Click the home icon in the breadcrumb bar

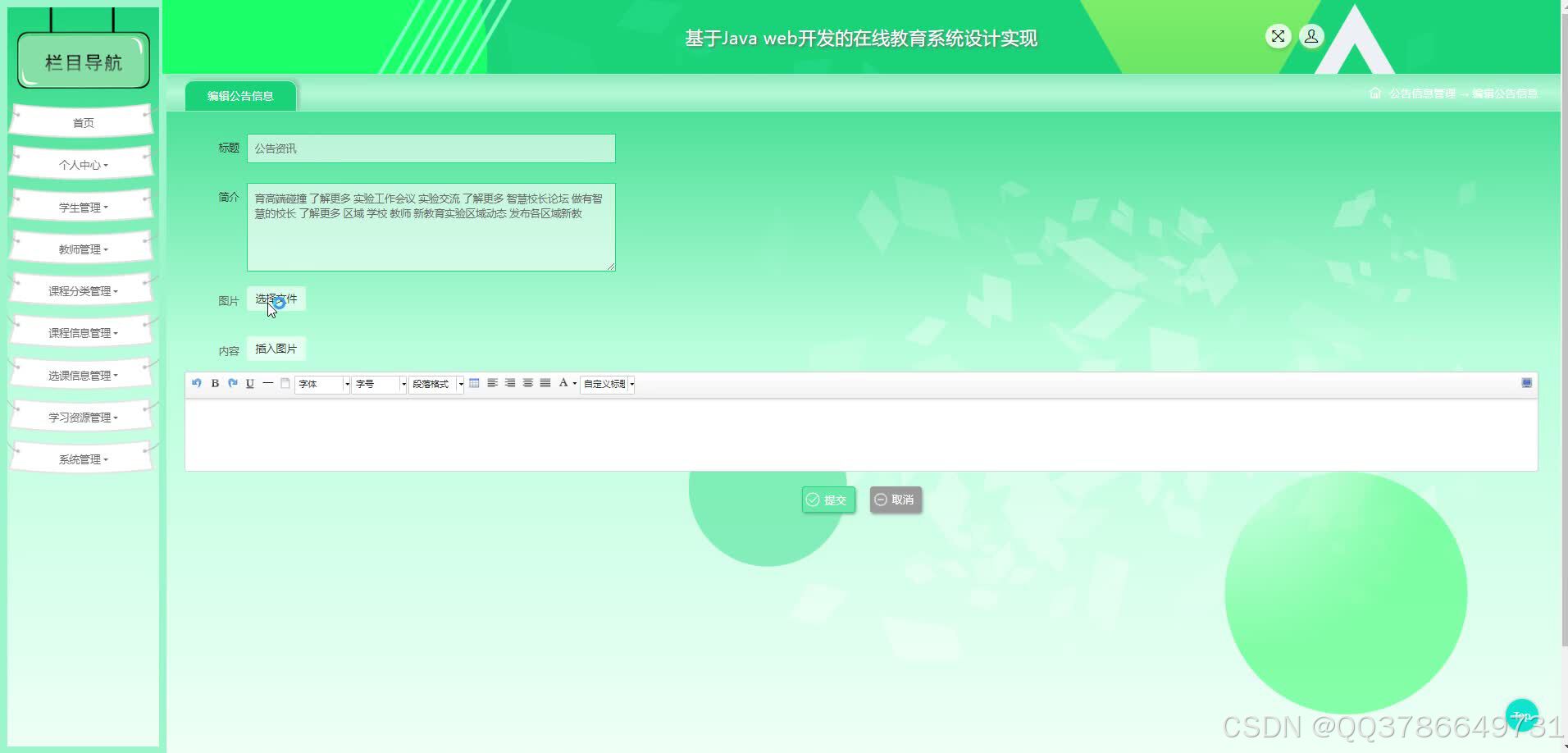pyautogui.click(x=1374, y=94)
